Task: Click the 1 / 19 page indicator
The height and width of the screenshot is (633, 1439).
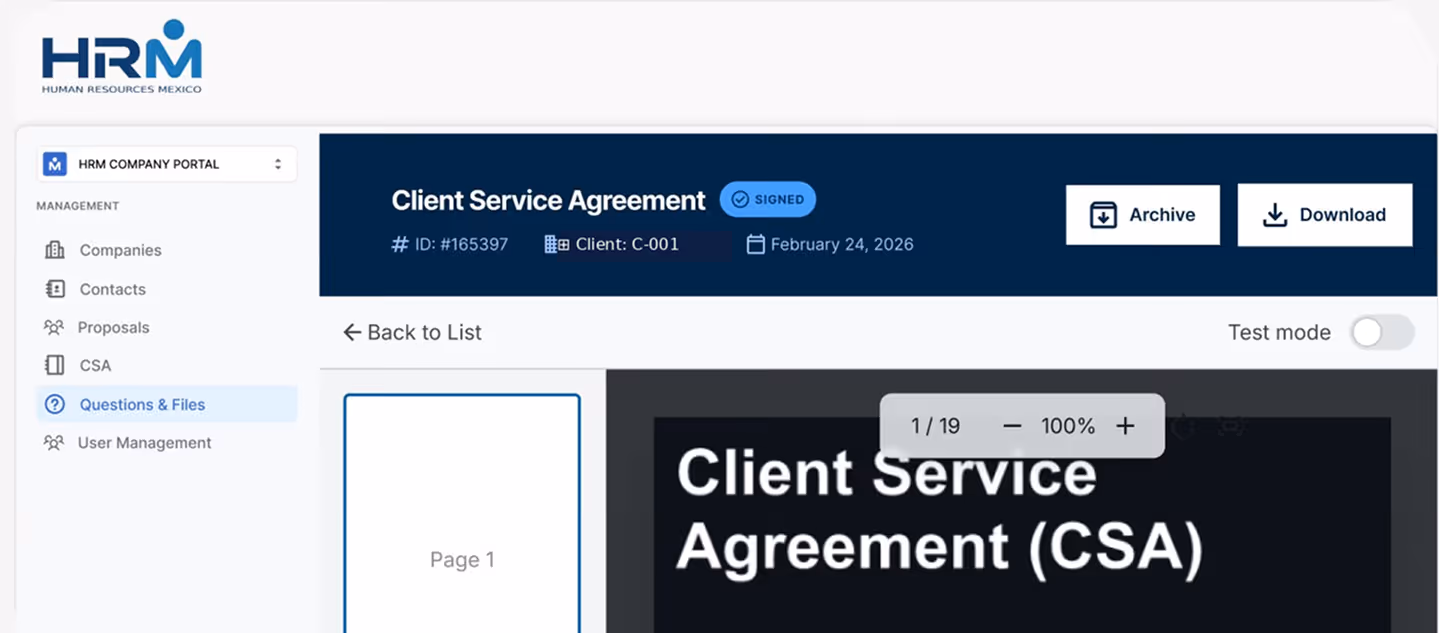Action: (x=935, y=426)
